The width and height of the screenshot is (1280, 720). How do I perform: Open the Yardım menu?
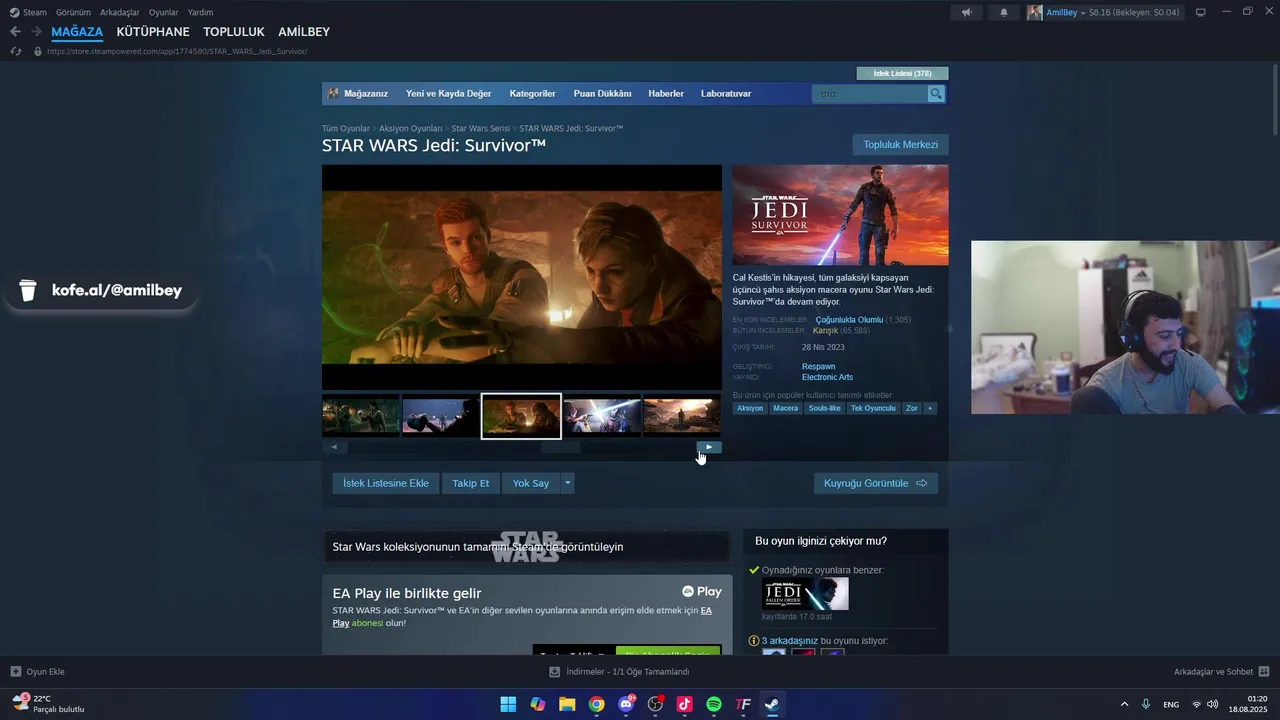pyautogui.click(x=200, y=12)
